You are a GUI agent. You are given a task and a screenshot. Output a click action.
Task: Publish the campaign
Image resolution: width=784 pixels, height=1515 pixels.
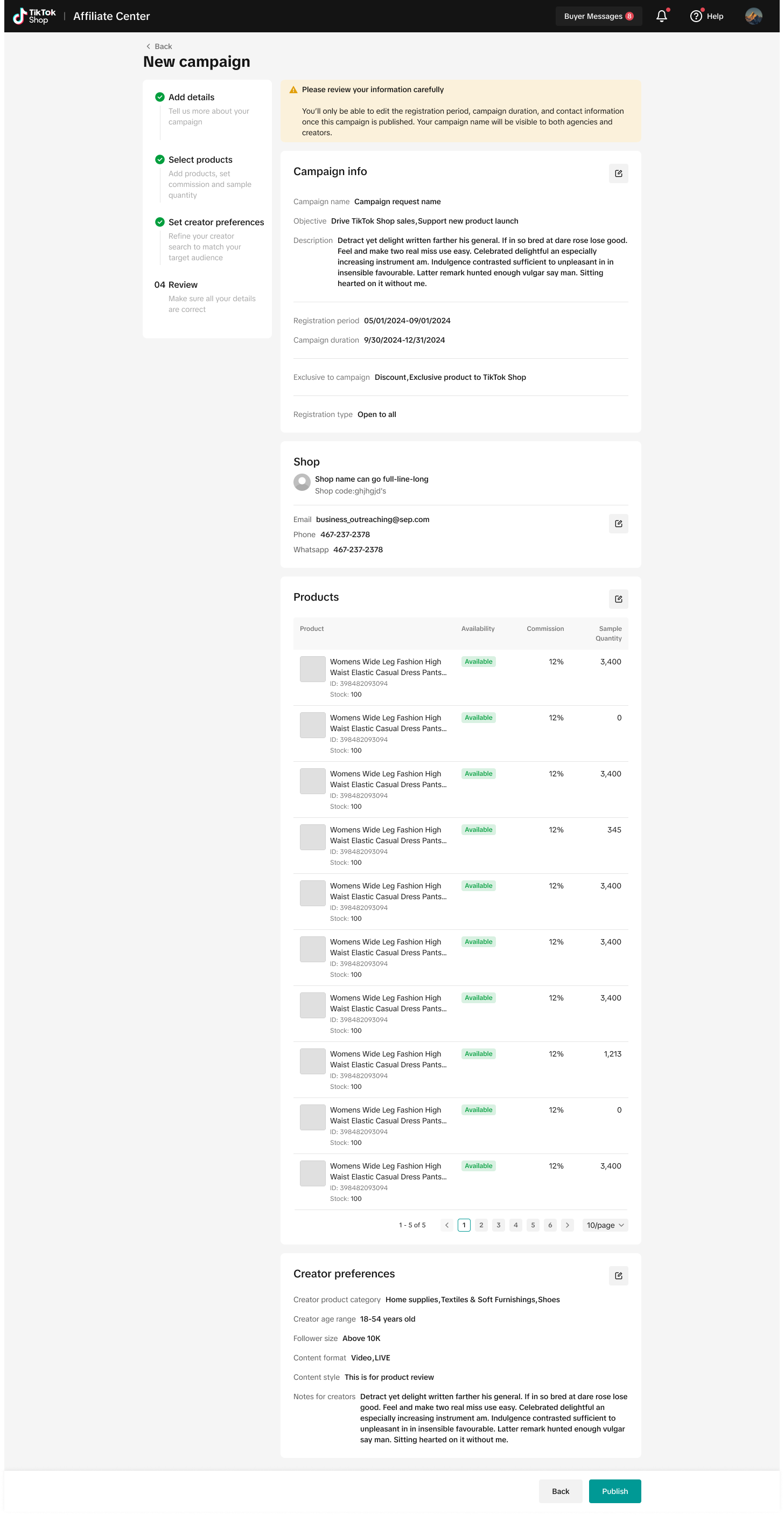(x=614, y=1491)
